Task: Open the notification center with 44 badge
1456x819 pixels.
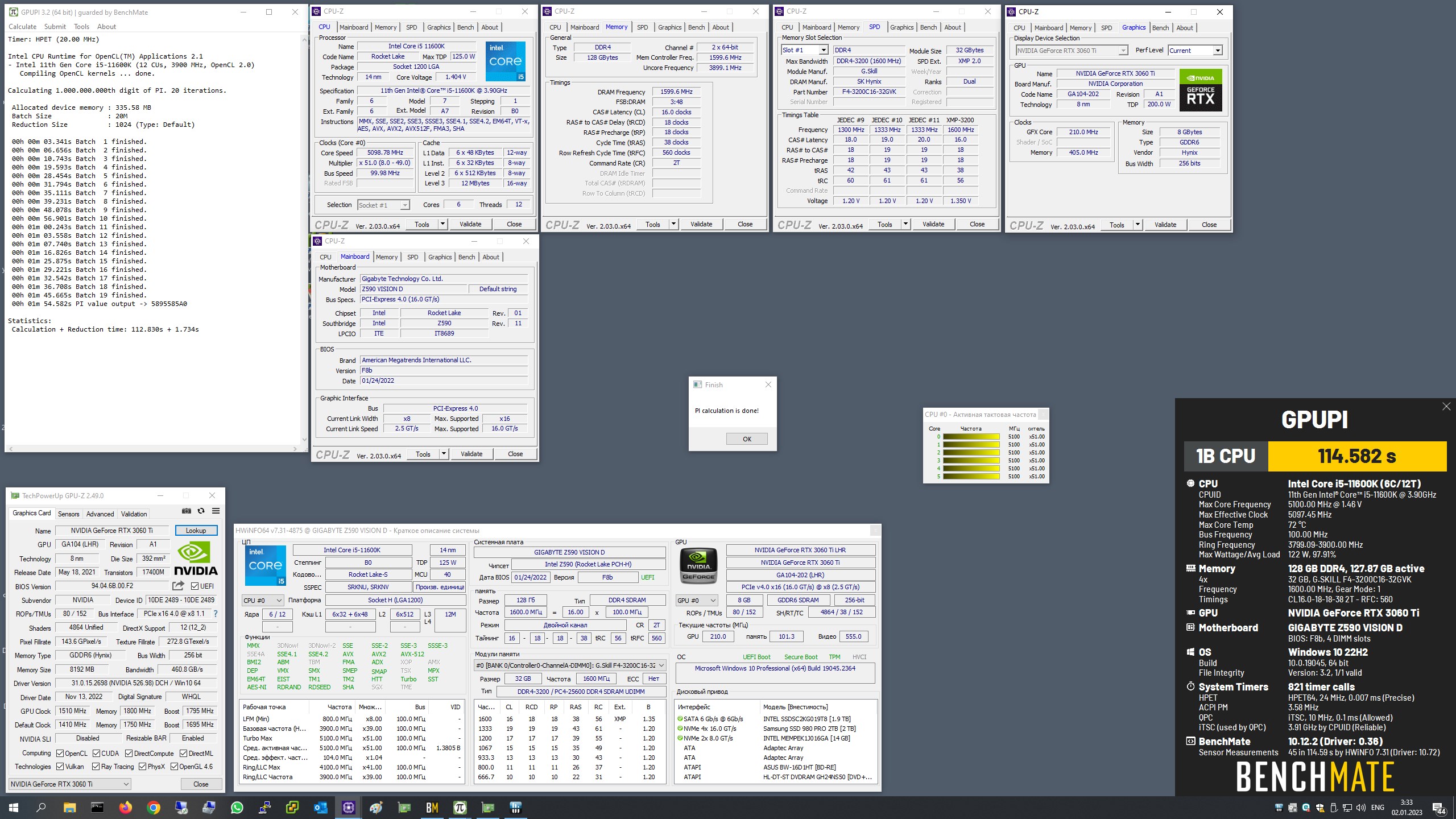Action: [x=1439, y=808]
